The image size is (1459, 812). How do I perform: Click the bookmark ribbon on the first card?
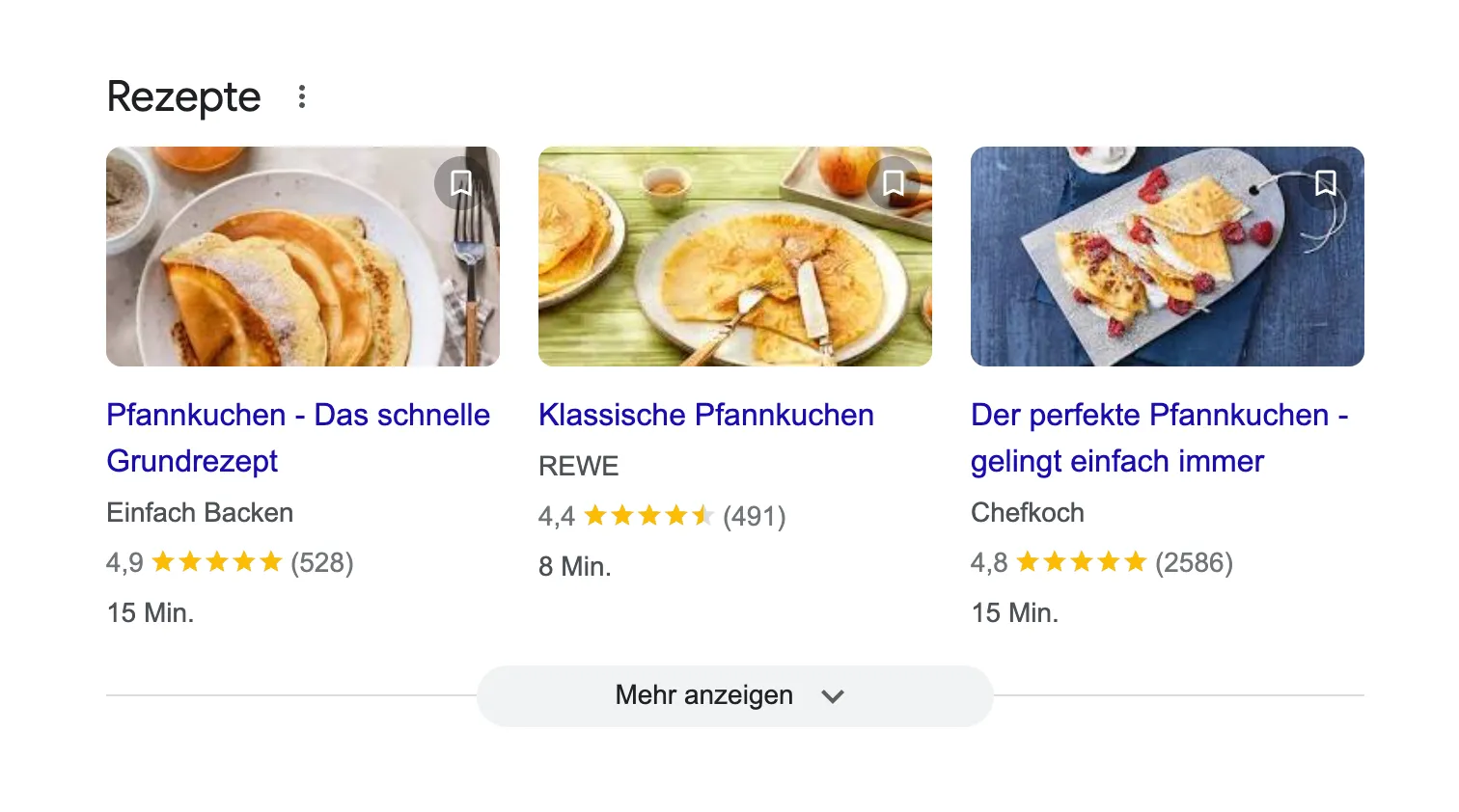(461, 183)
